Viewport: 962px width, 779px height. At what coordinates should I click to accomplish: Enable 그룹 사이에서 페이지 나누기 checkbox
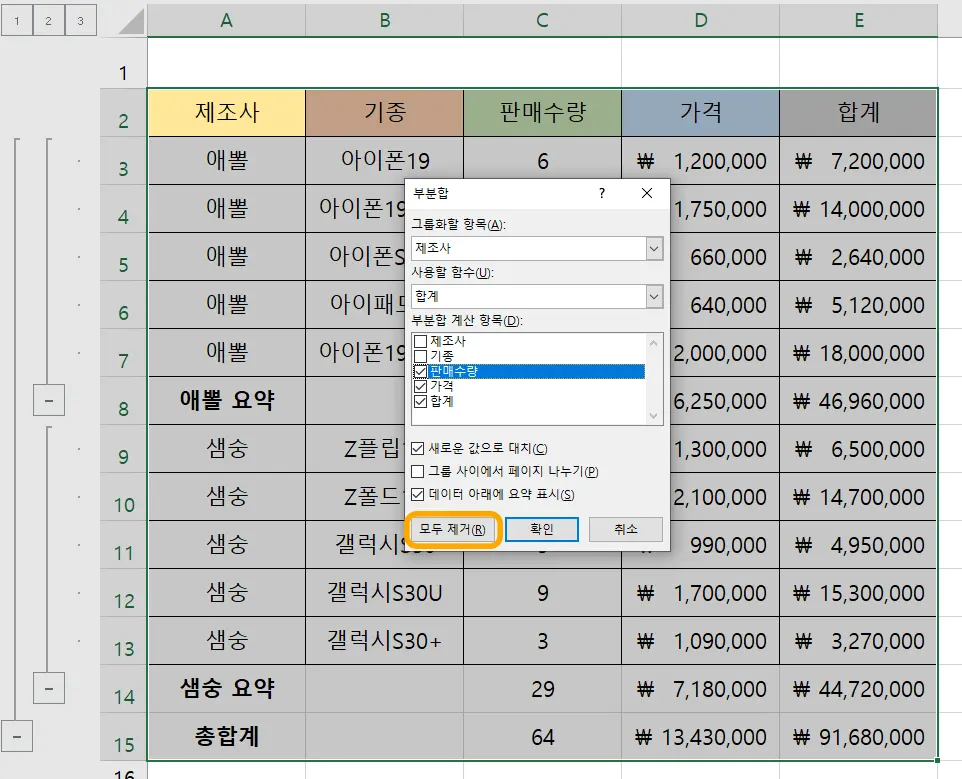418,471
